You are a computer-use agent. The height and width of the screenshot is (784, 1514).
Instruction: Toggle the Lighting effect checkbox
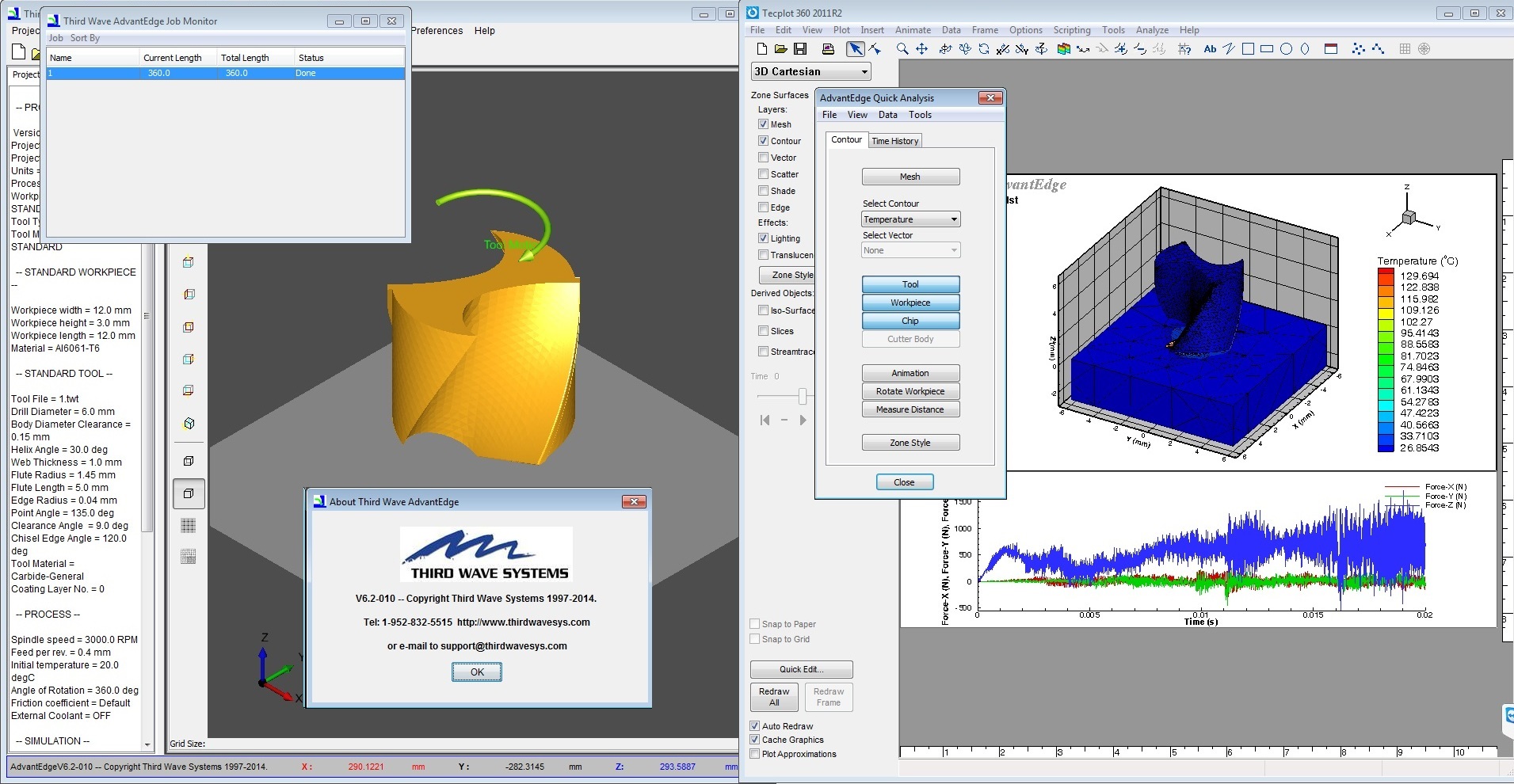[x=763, y=238]
